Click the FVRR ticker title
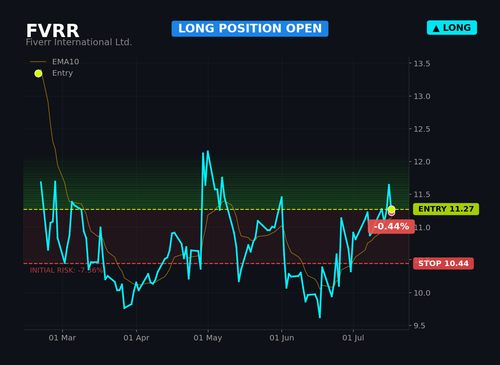 click(53, 31)
